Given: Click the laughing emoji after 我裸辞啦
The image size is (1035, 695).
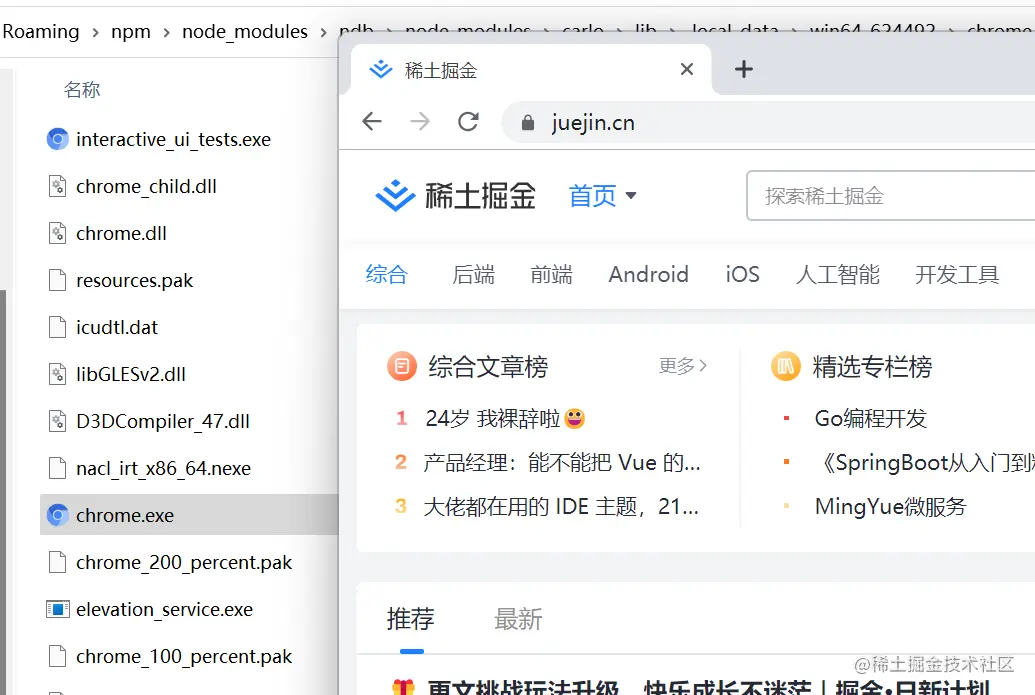Looking at the screenshot, I should click(575, 418).
